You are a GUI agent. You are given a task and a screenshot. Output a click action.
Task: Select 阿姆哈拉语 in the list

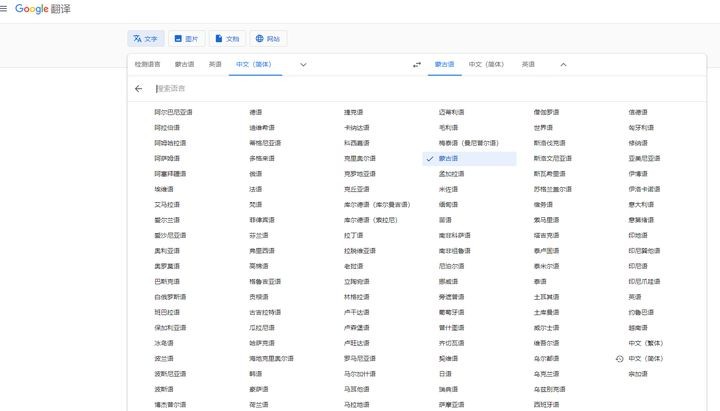170,143
